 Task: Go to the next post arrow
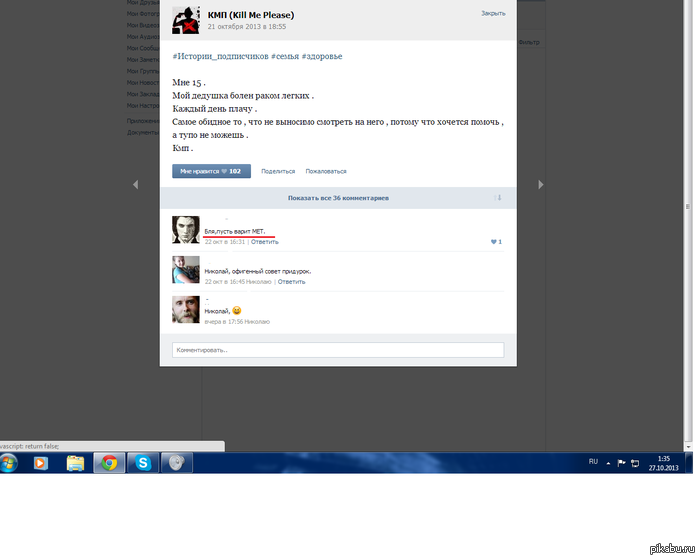(x=541, y=184)
